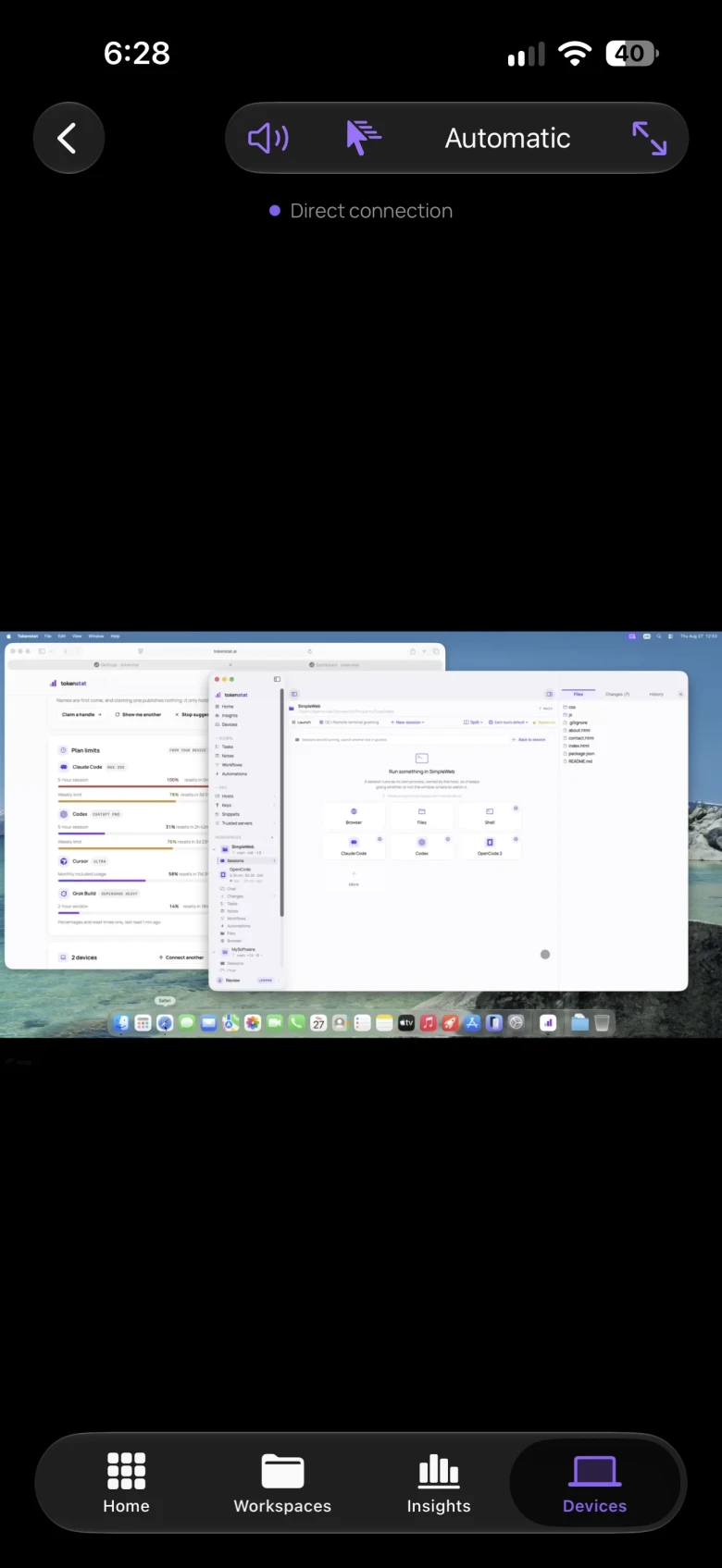Toggle remote audio with the speaker icon
Screen dimensions: 722x1568
(268, 139)
